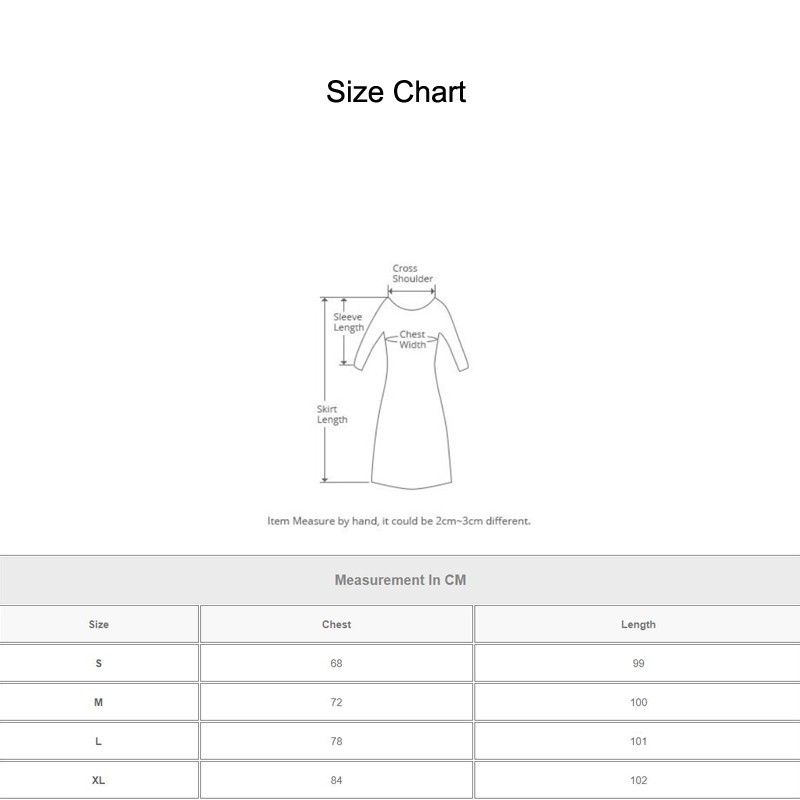Click the Size column header
The image size is (800, 800).
pos(100,624)
